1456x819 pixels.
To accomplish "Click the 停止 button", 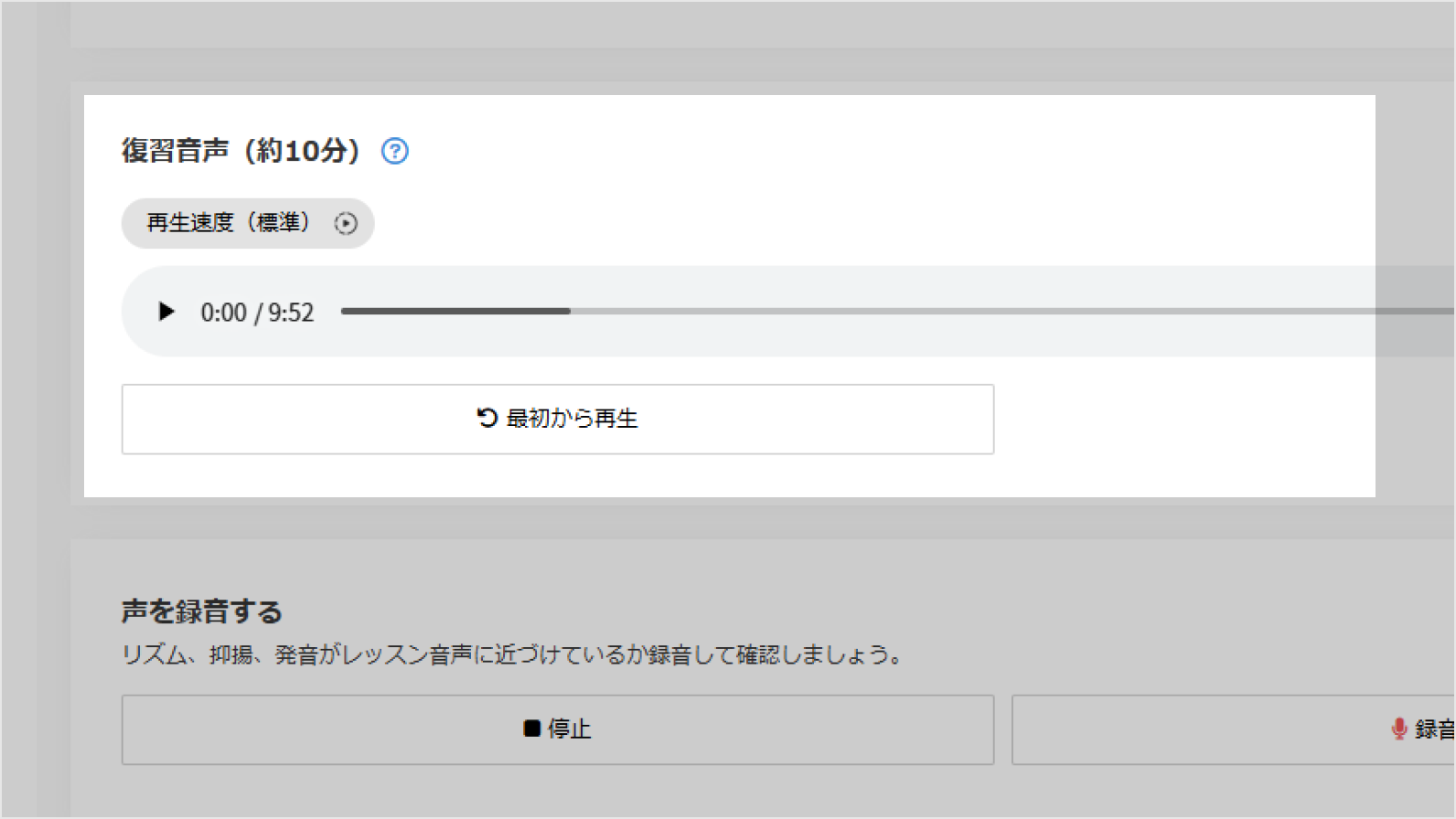I will [558, 729].
